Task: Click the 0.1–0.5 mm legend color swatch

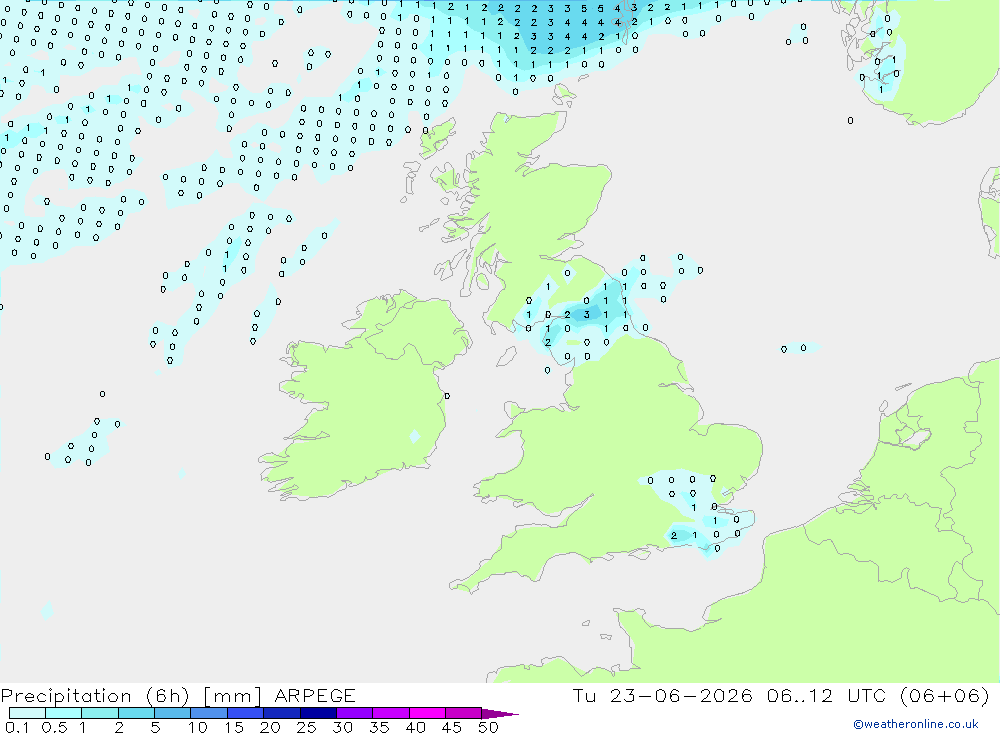Action: 27,713
